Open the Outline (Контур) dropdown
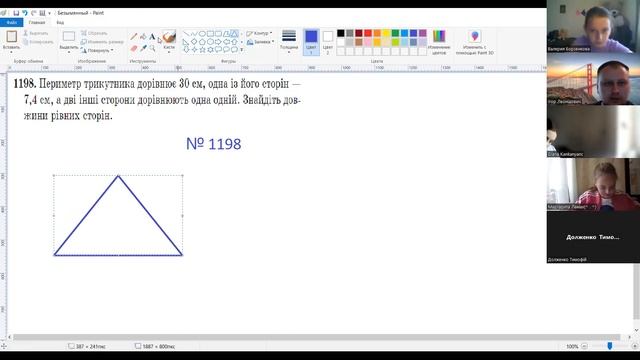 (x=259, y=33)
